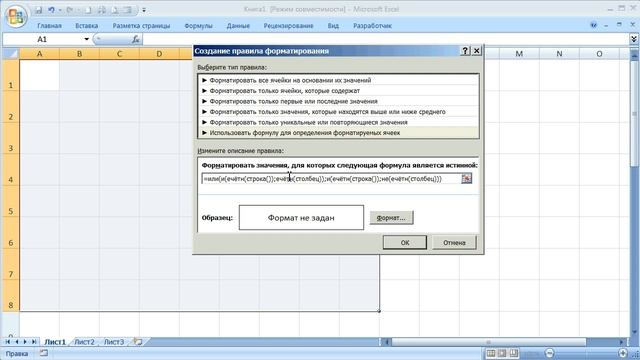Expand the formula bar chevron
This screenshot has height=360, width=640.
tap(633, 39)
